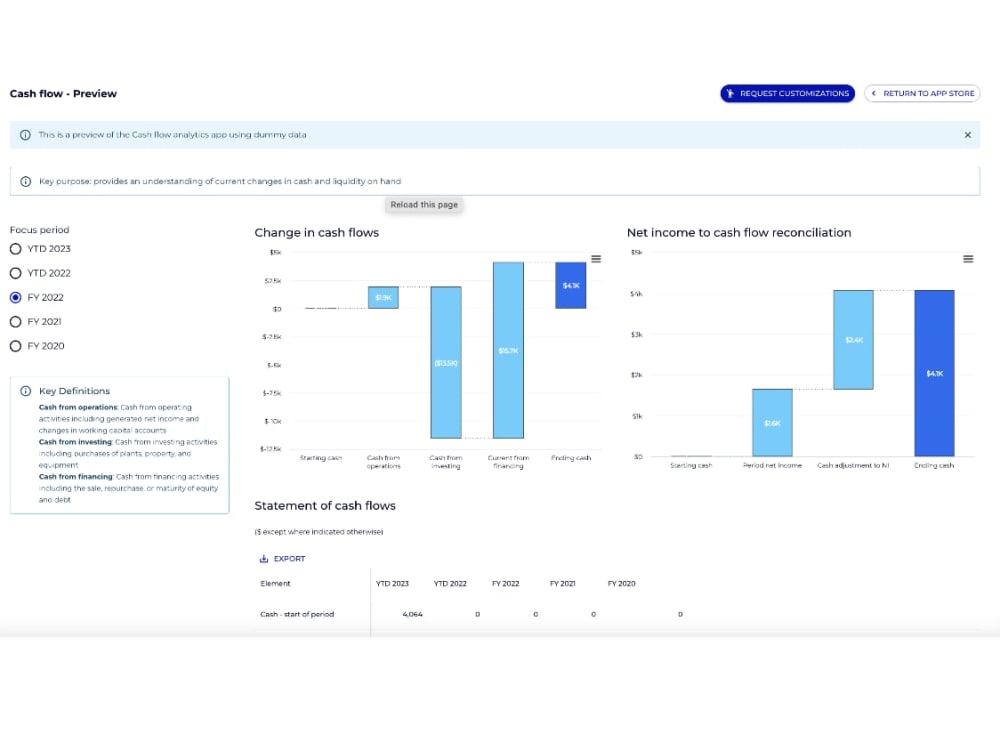Screen dimensions: 1000x750
Task: Click the Export link under Statement of cash flows
Action: click(x=282, y=558)
